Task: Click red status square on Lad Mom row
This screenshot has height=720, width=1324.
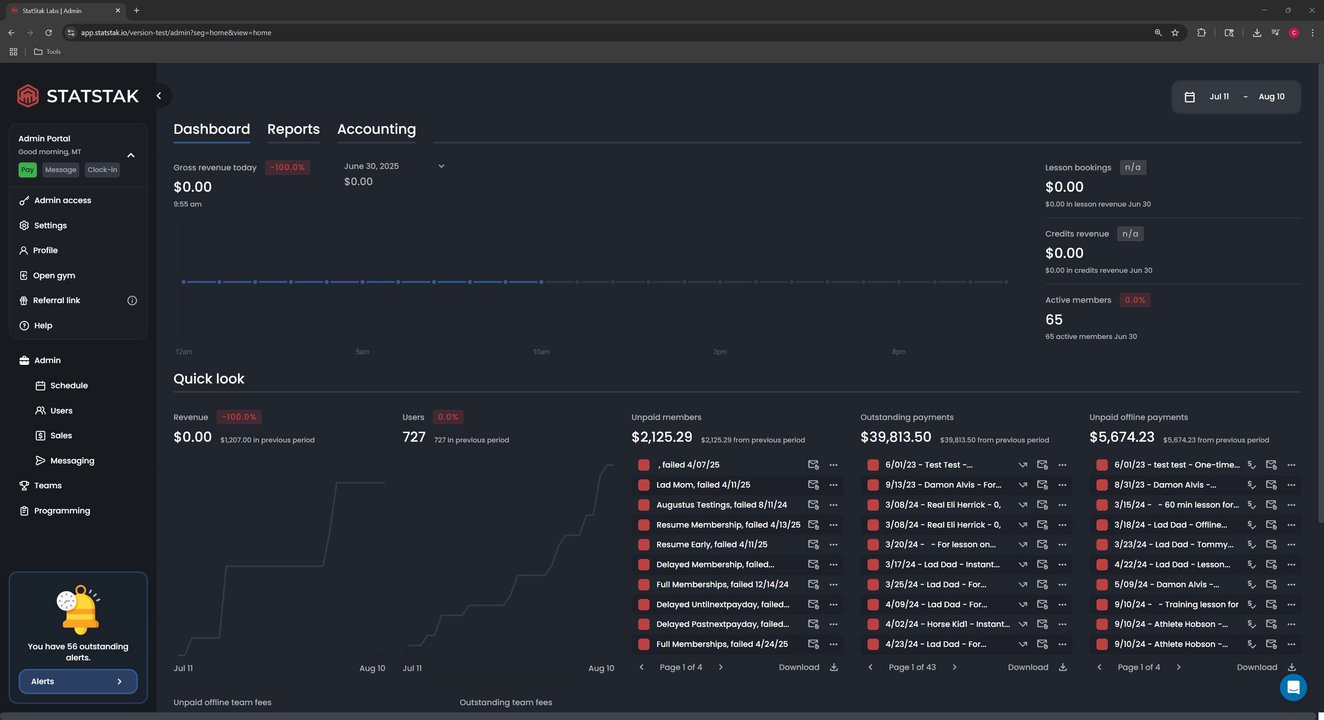Action: click(x=644, y=485)
